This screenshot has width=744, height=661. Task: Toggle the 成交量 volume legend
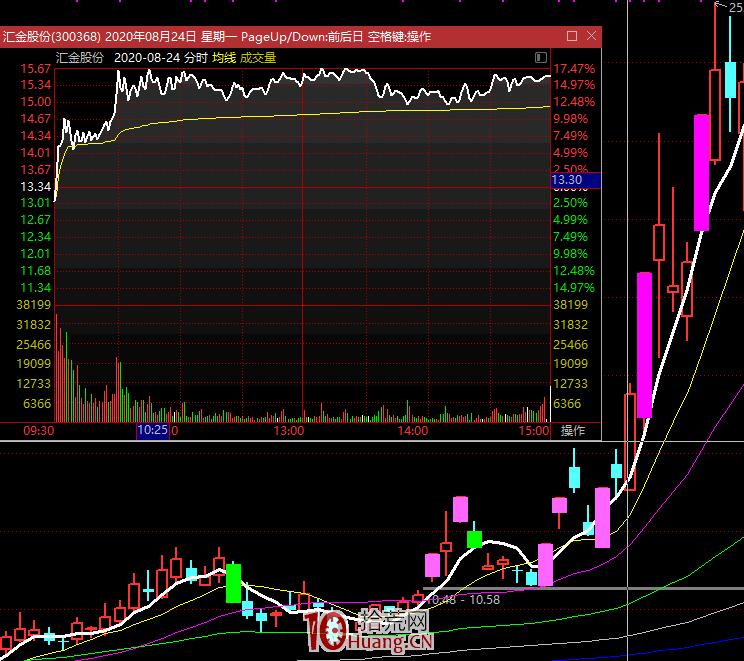pyautogui.click(x=258, y=58)
